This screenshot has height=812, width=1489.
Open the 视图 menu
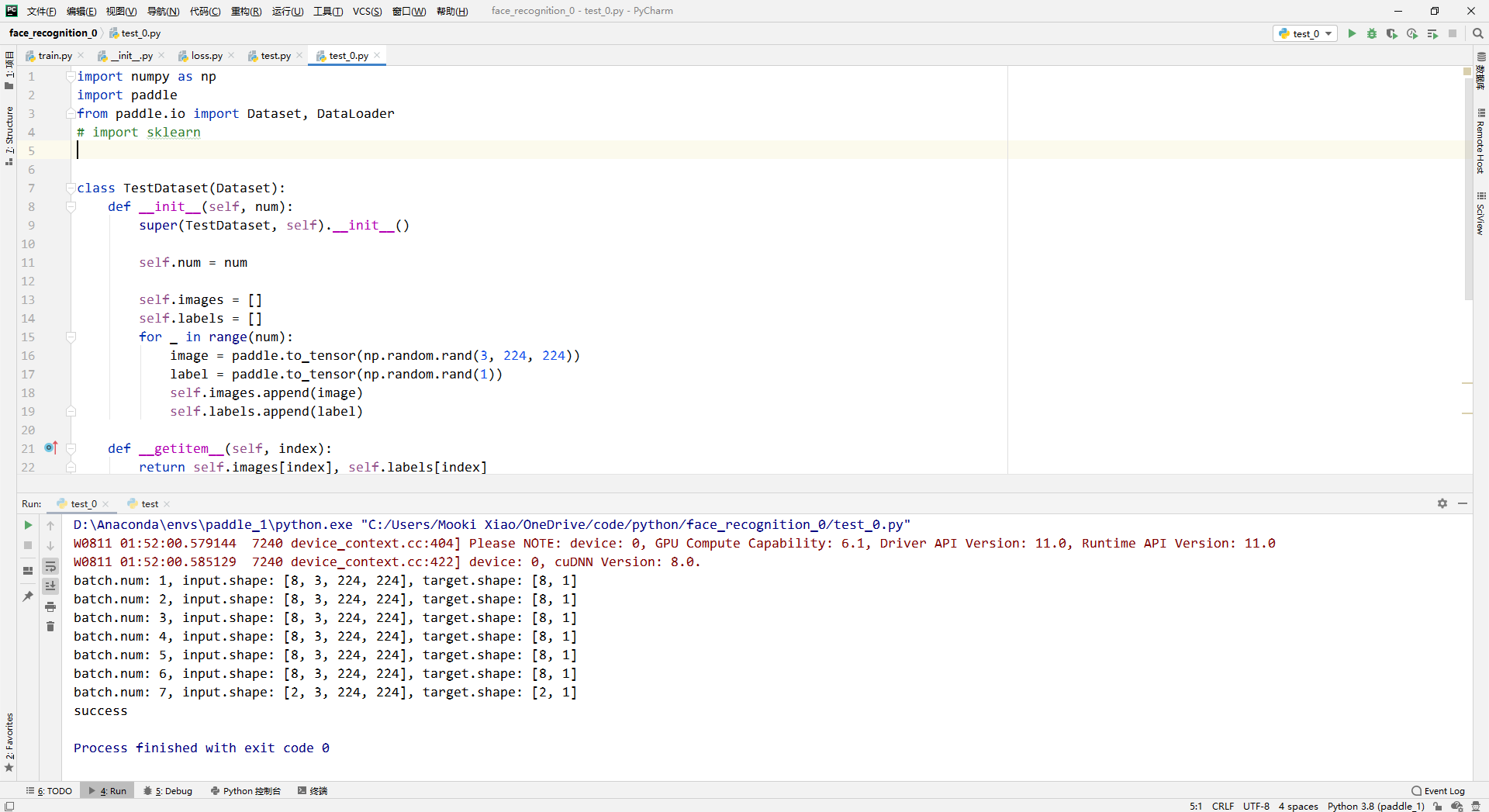(121, 11)
